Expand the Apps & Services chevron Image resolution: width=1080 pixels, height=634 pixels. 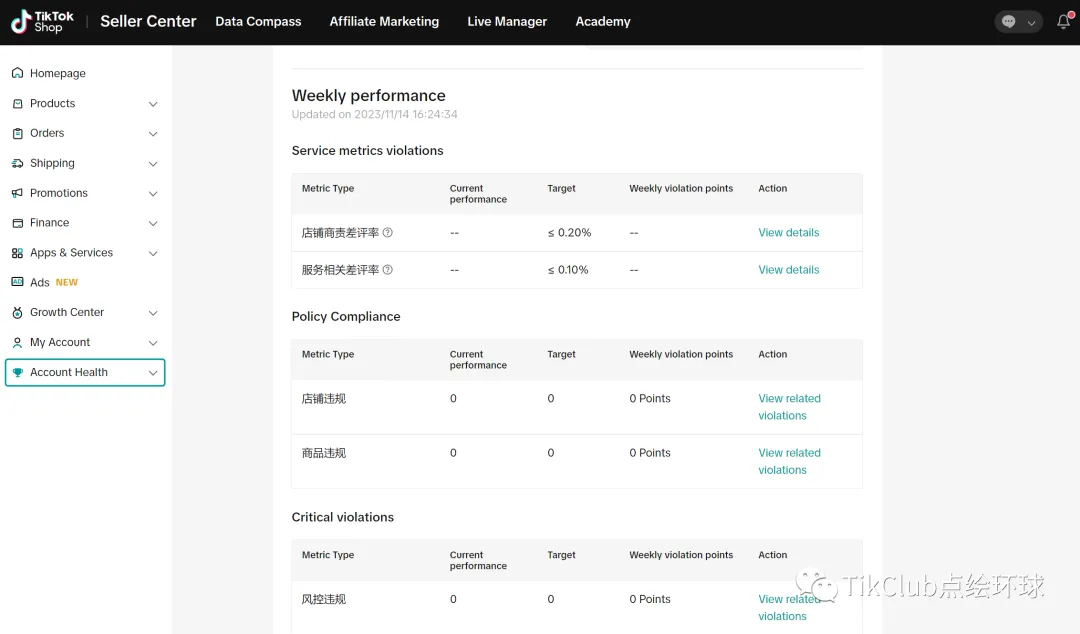[153, 254]
